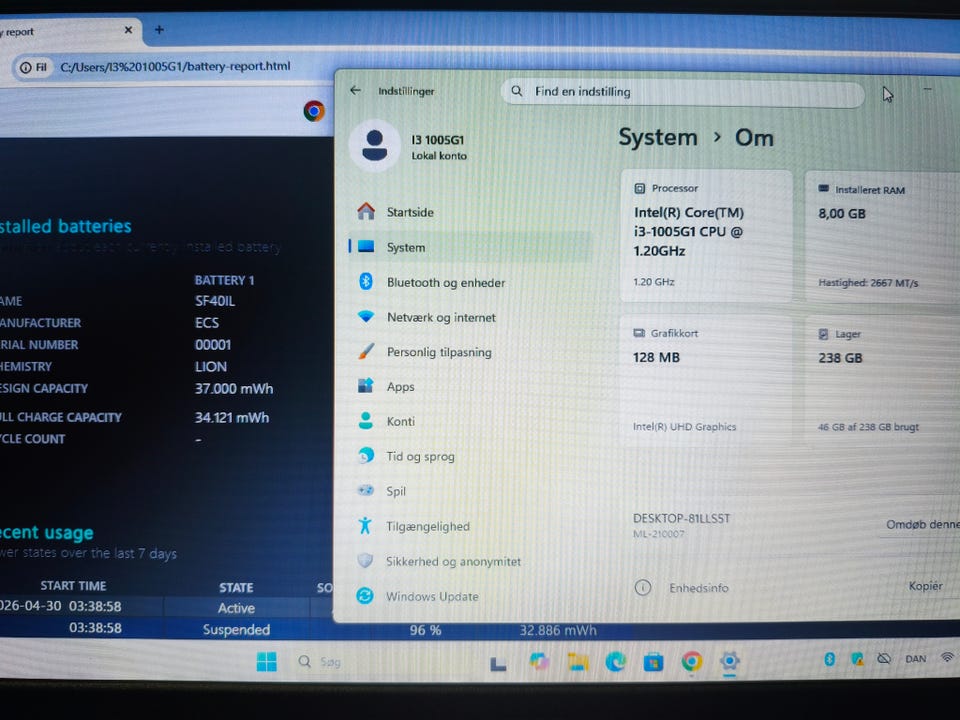Close the battery report browser tab

pos(128,29)
